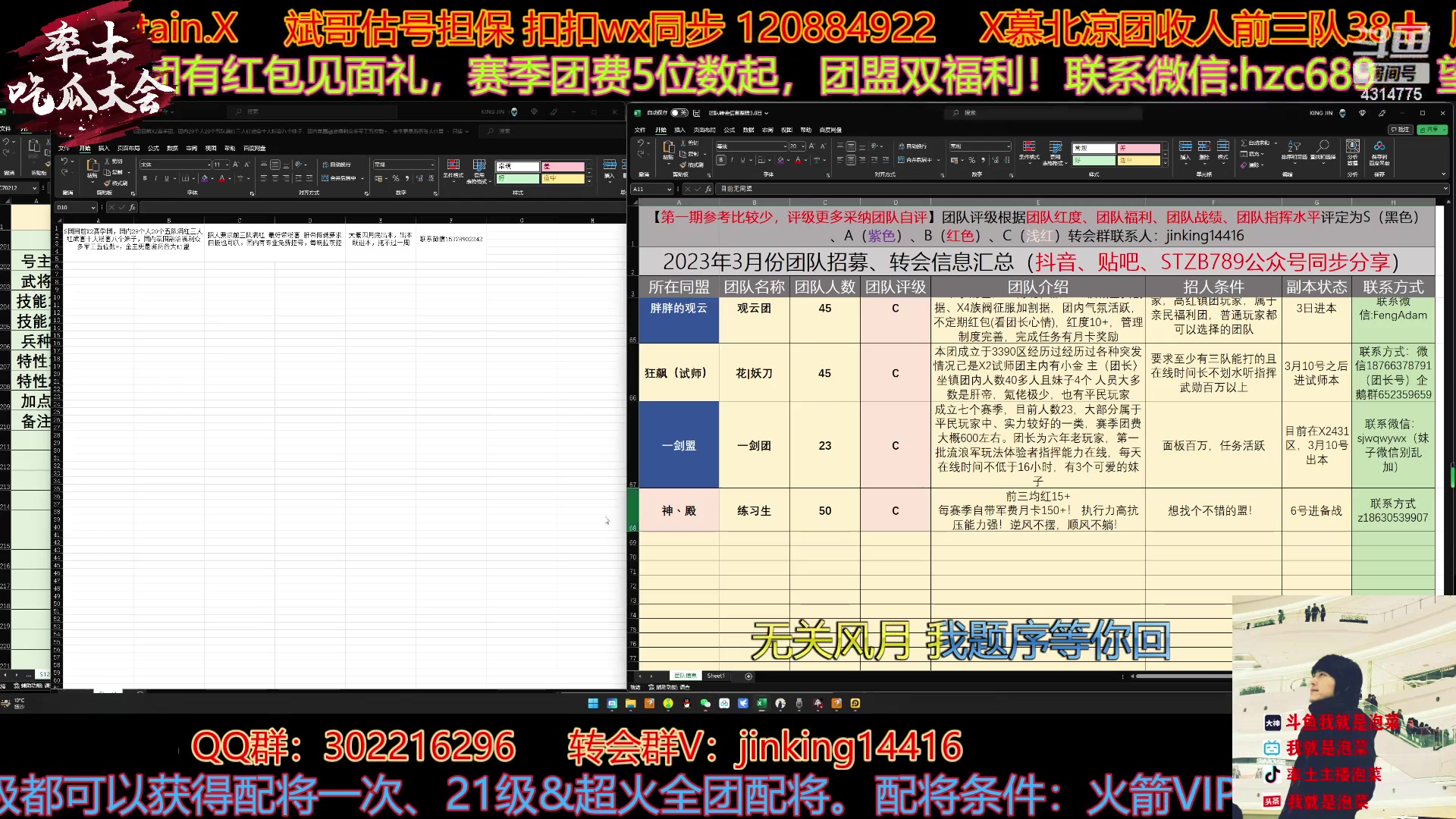The image size is (1456, 819).
Task: Click add new sheet plus in right Excel
Action: tap(748, 676)
